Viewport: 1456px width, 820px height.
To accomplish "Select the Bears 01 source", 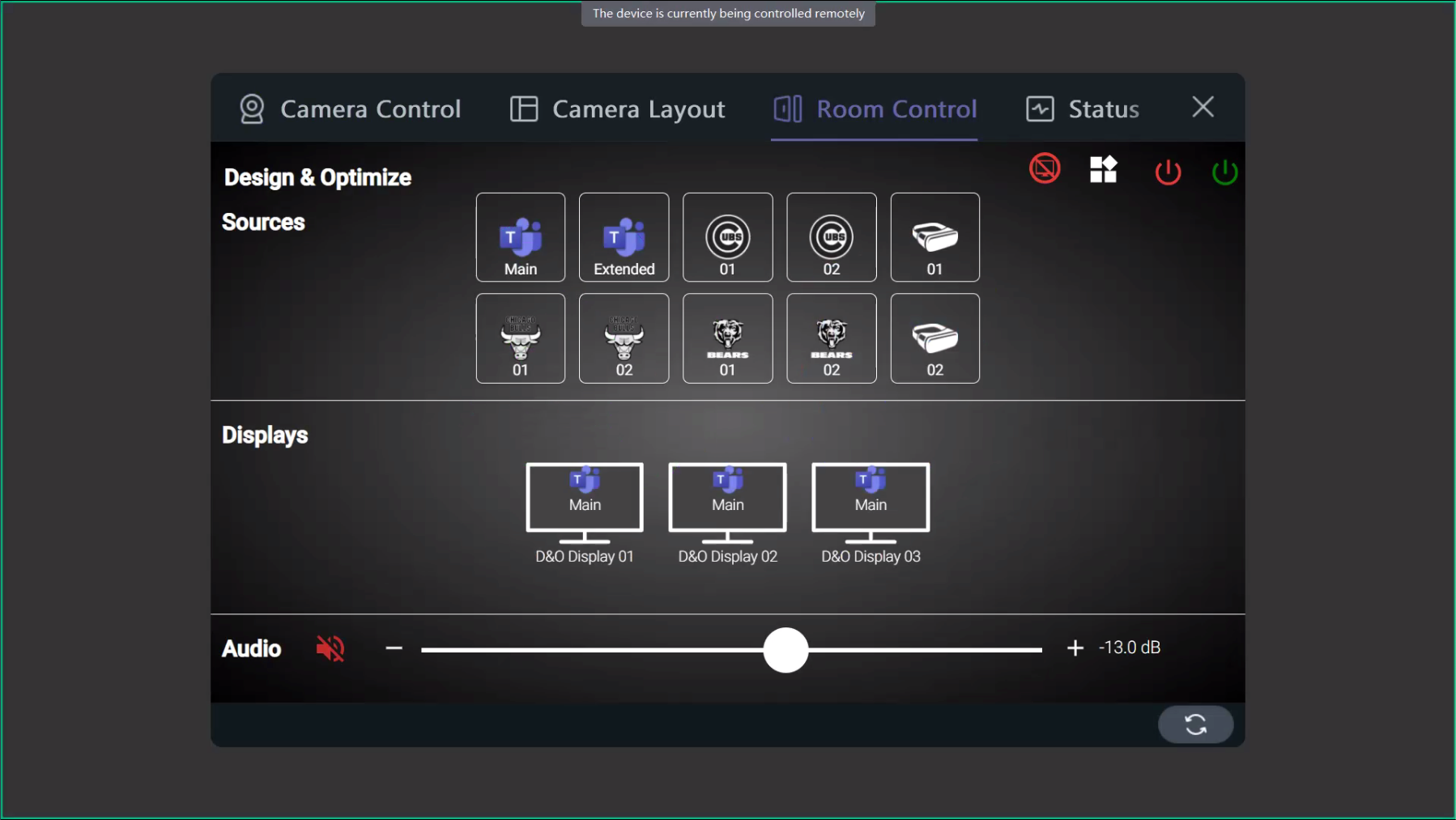I will pos(727,338).
